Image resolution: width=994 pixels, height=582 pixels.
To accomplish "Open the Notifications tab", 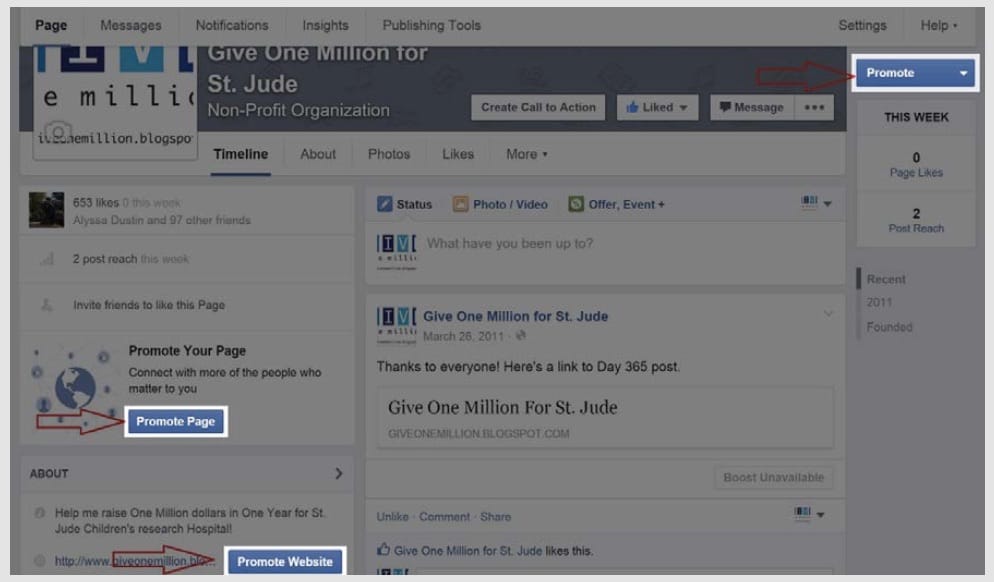I will click(232, 25).
